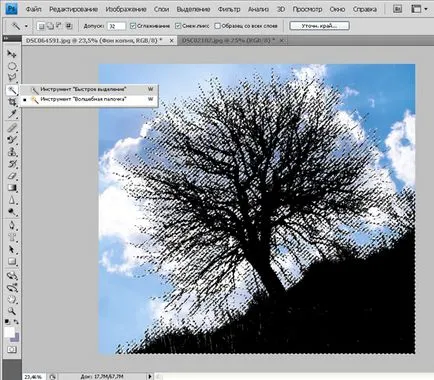Select the Elliptical Marquee tool
The height and width of the screenshot is (380, 434).
pos(12,66)
